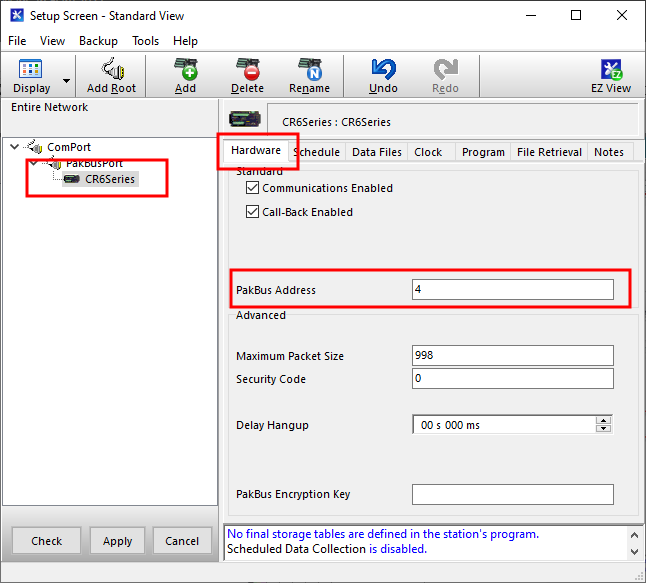Click the PakBus Encryption Key field
646x583 pixels.
[x=513, y=494]
